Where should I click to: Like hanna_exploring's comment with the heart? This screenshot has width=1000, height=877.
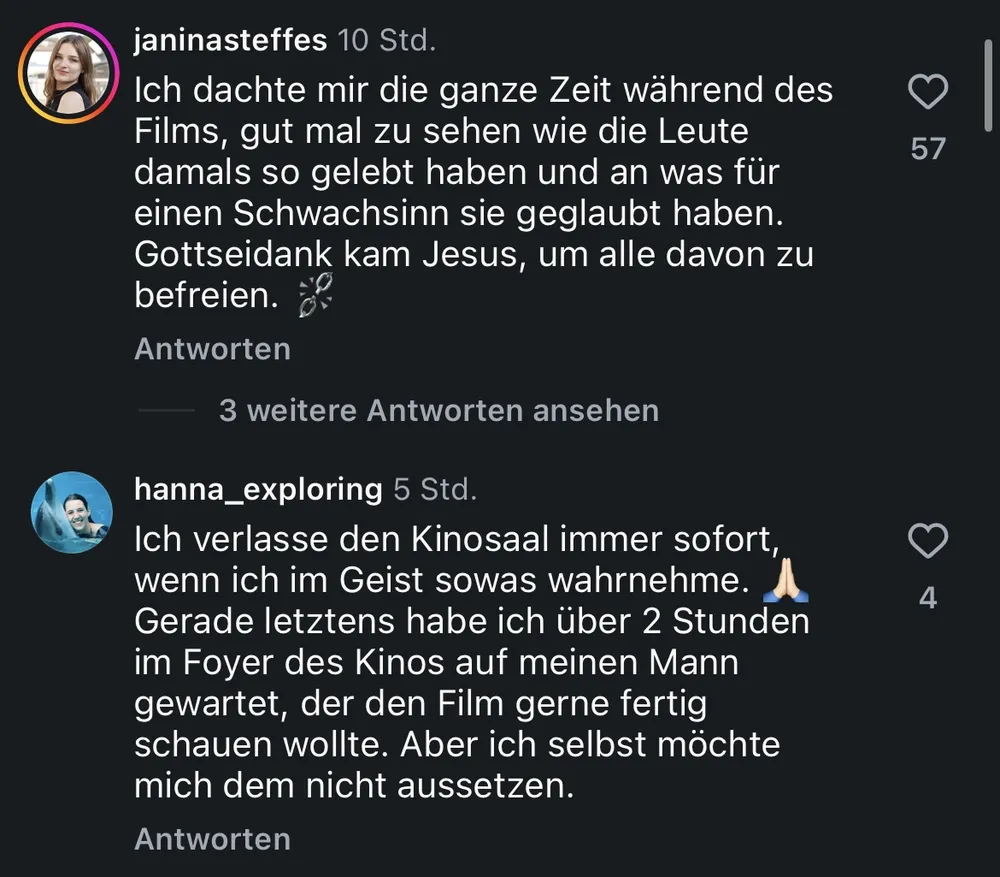[x=928, y=541]
